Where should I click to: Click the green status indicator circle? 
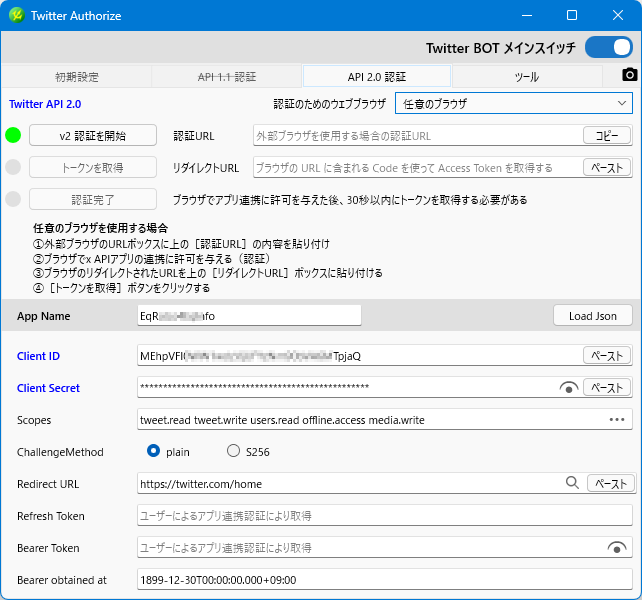pyautogui.click(x=14, y=135)
